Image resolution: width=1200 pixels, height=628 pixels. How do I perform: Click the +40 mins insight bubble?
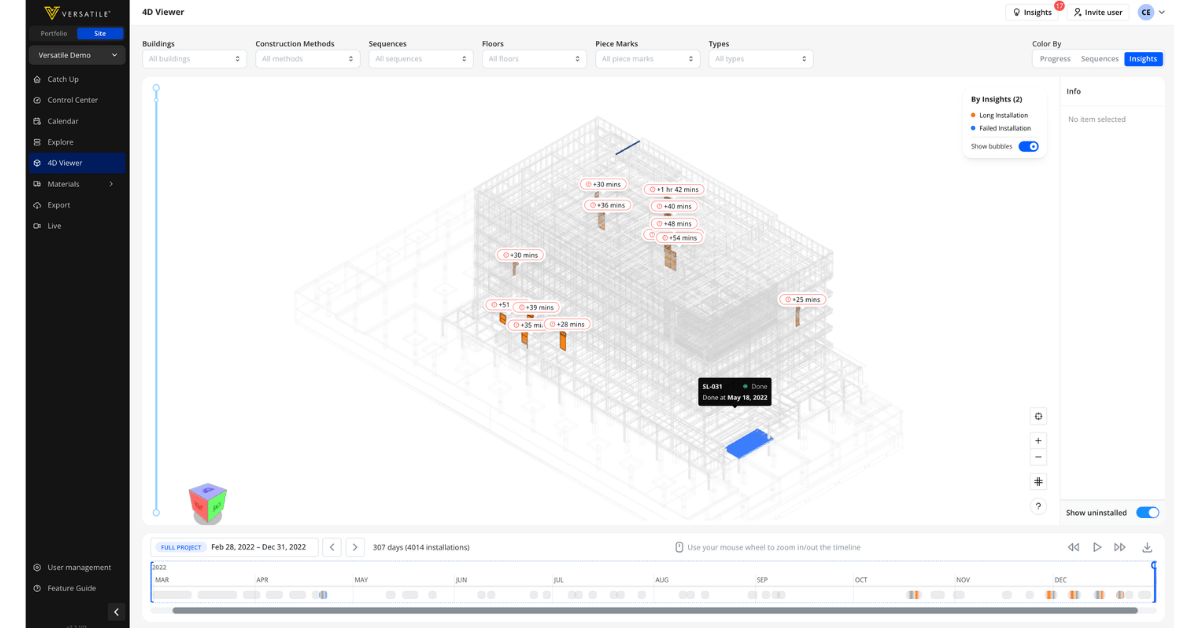coord(674,206)
